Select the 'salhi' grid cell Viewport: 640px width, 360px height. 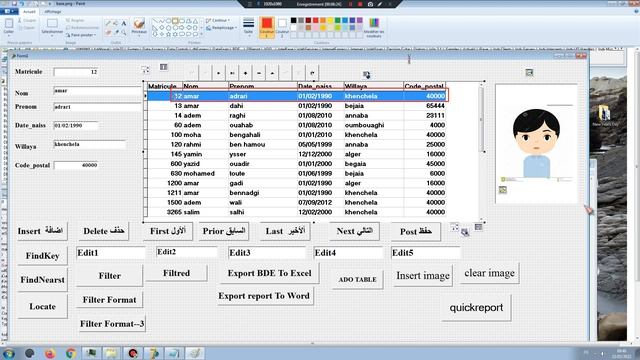(x=262, y=212)
